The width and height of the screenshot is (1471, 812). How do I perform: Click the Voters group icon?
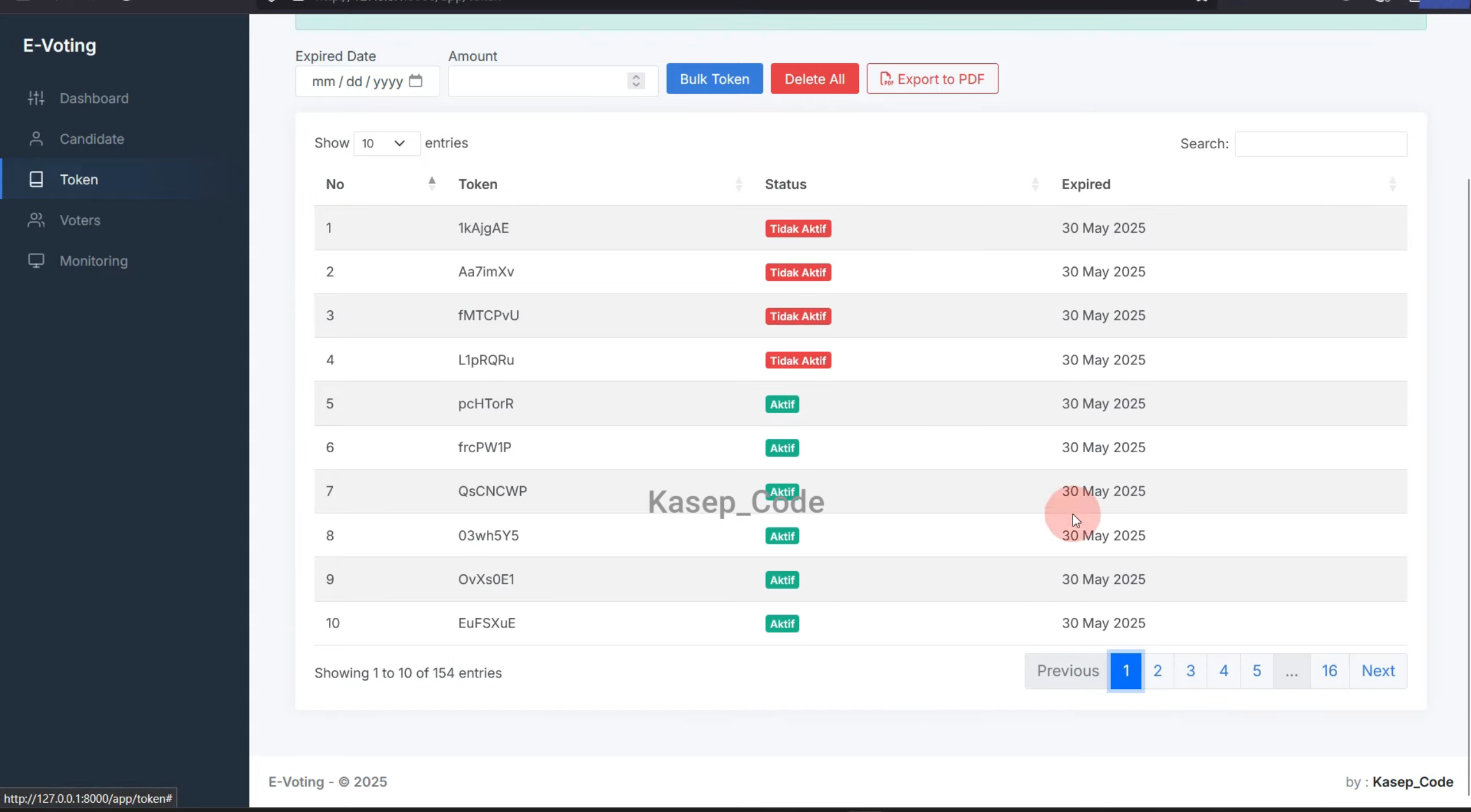click(x=36, y=220)
